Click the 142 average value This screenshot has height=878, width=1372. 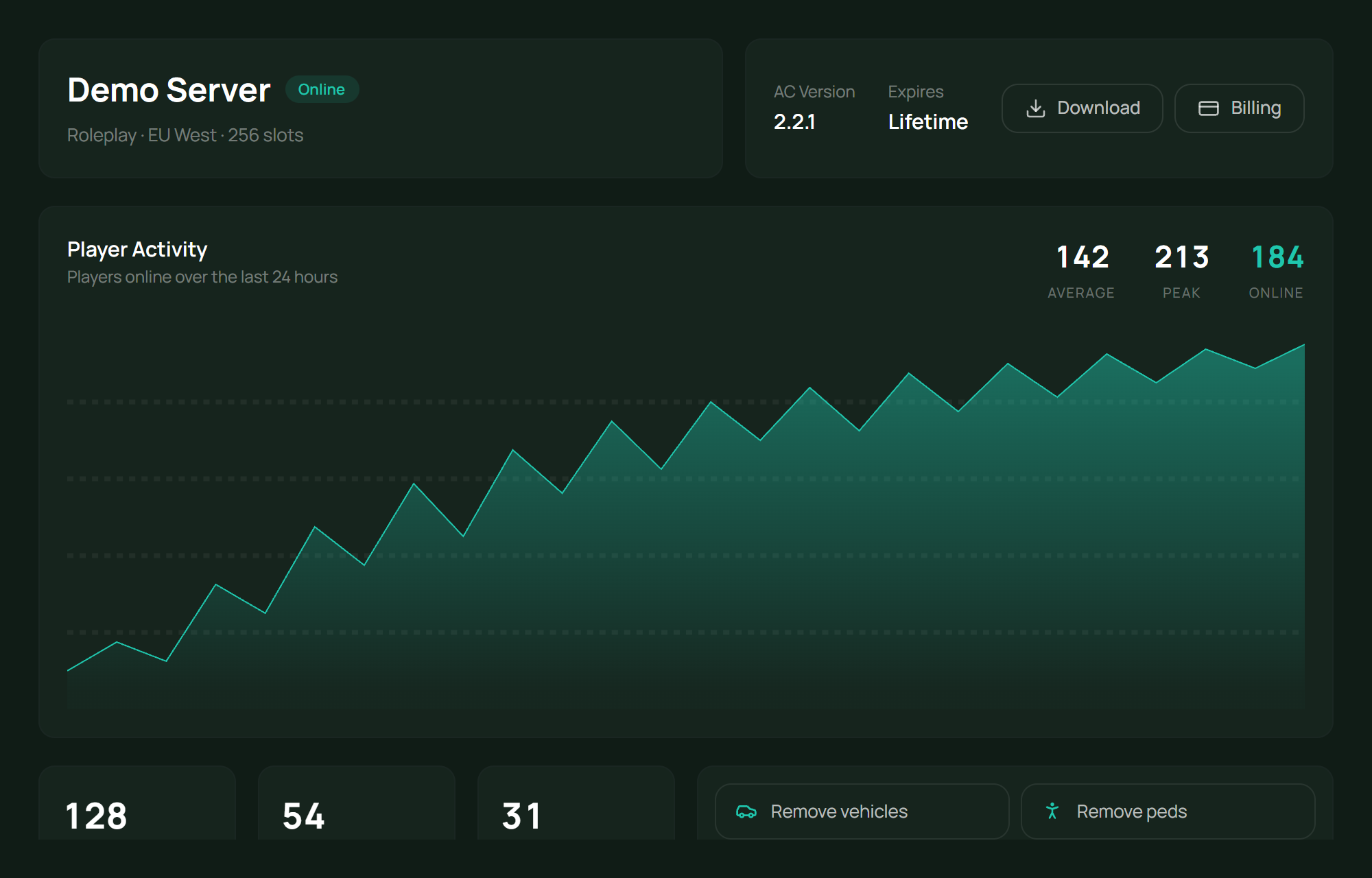click(x=1082, y=257)
